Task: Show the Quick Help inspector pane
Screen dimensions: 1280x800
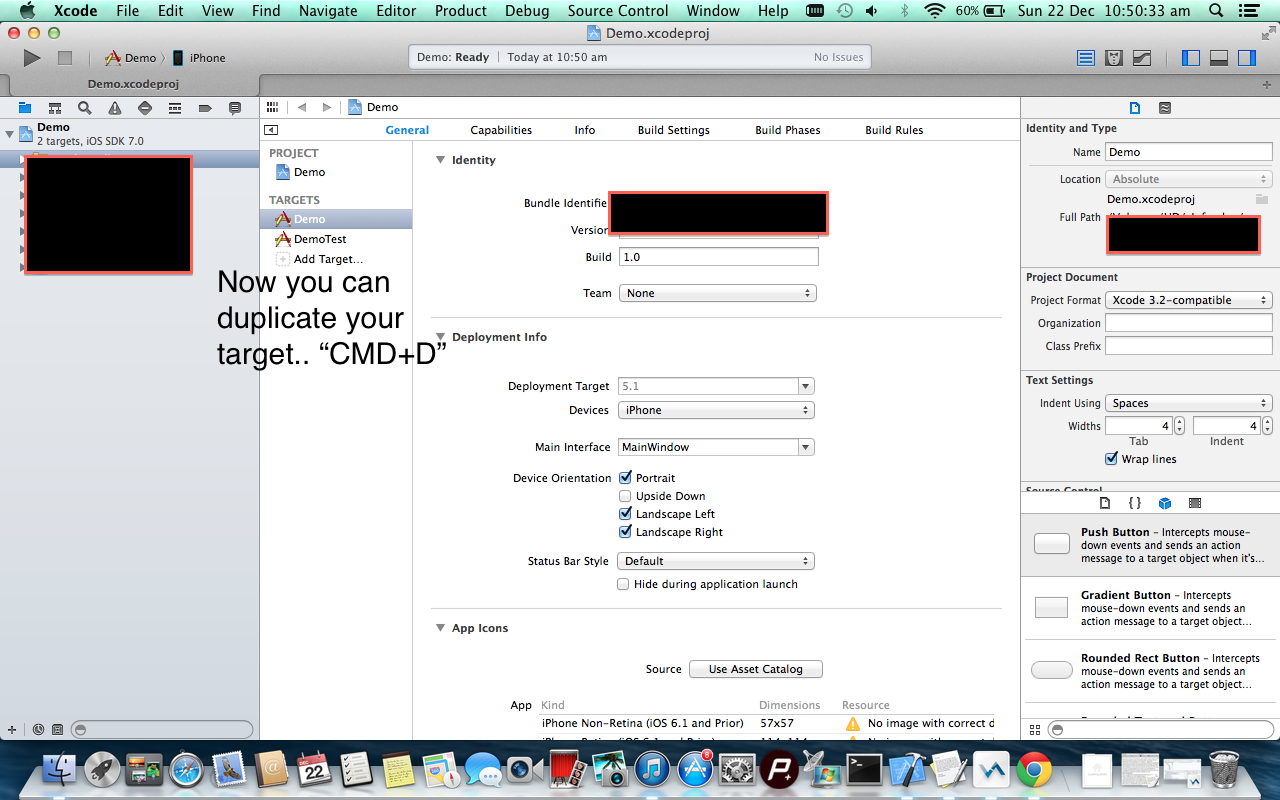Action: pyautogui.click(x=1165, y=108)
